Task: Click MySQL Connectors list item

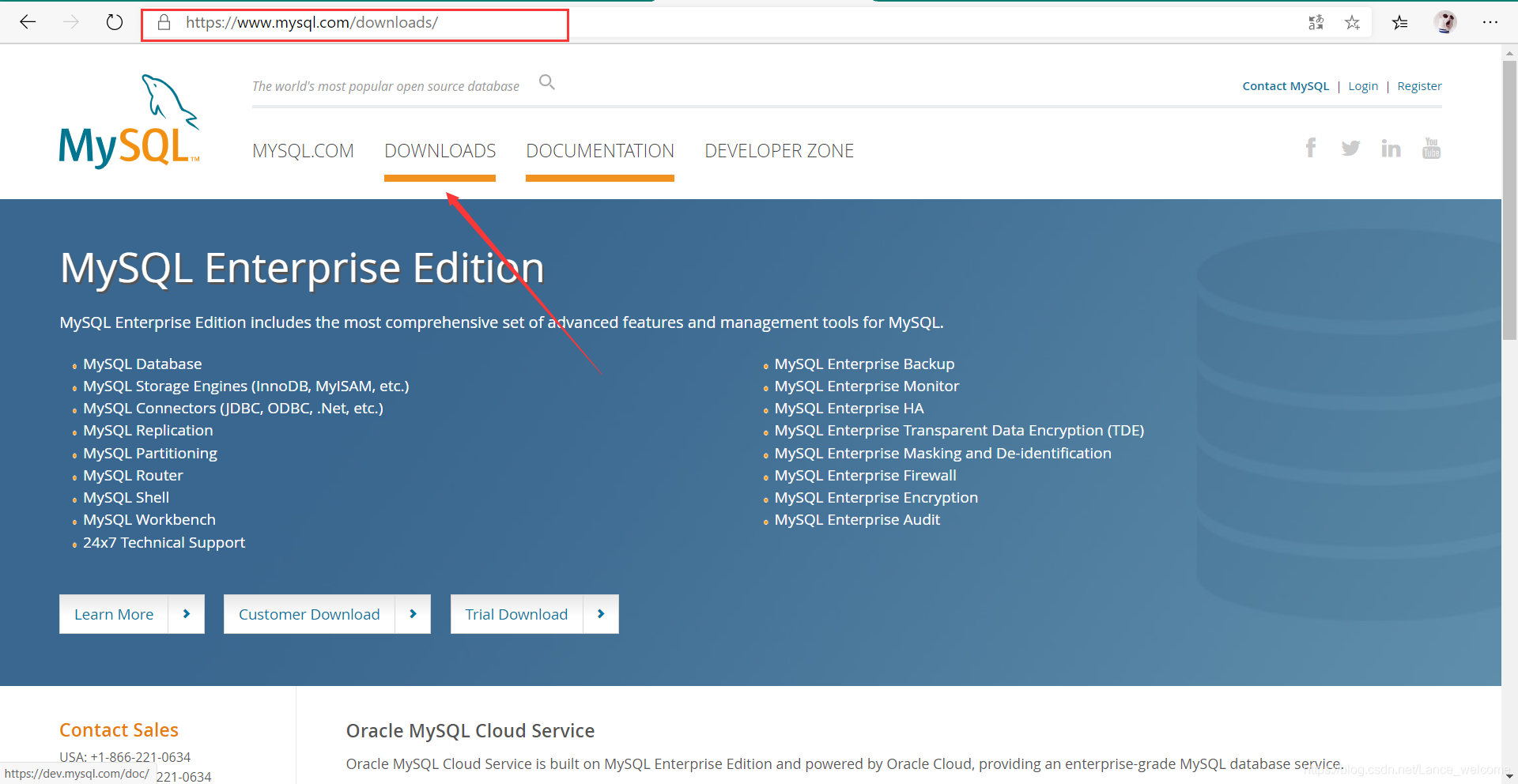Action: click(233, 409)
